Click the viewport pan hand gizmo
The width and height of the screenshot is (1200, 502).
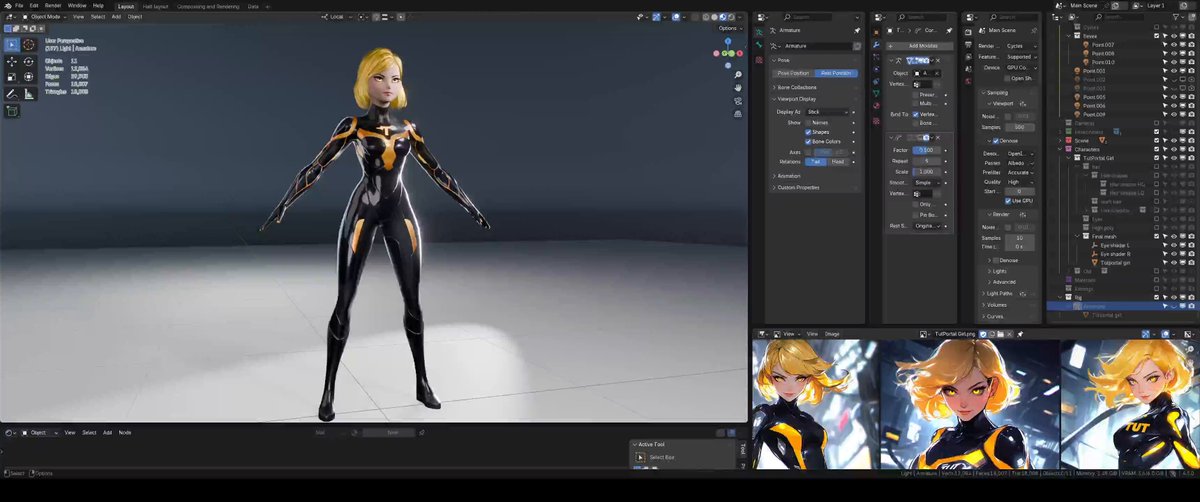(x=737, y=87)
